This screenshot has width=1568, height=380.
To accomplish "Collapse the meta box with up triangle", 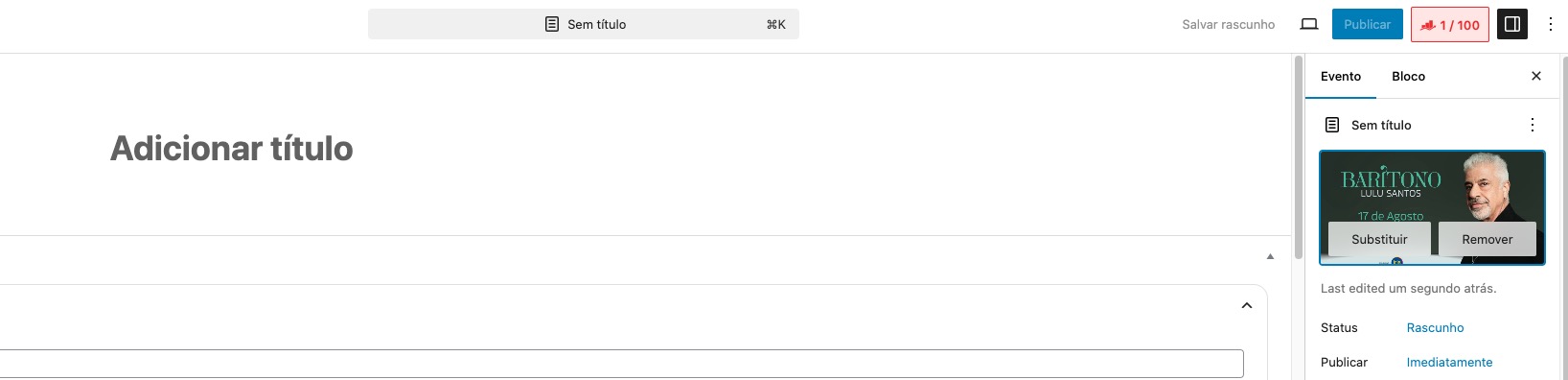I will pos(1270,256).
